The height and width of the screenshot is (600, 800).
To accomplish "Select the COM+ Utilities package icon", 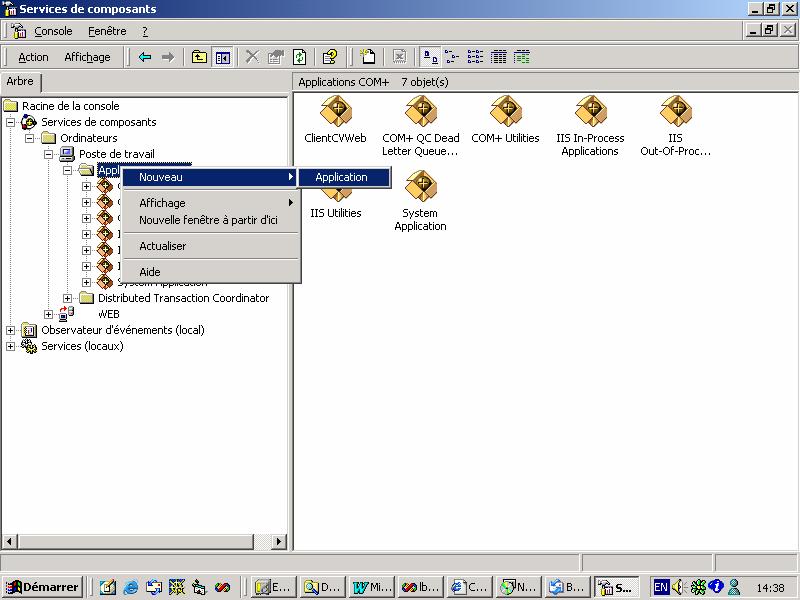I will coord(505,111).
